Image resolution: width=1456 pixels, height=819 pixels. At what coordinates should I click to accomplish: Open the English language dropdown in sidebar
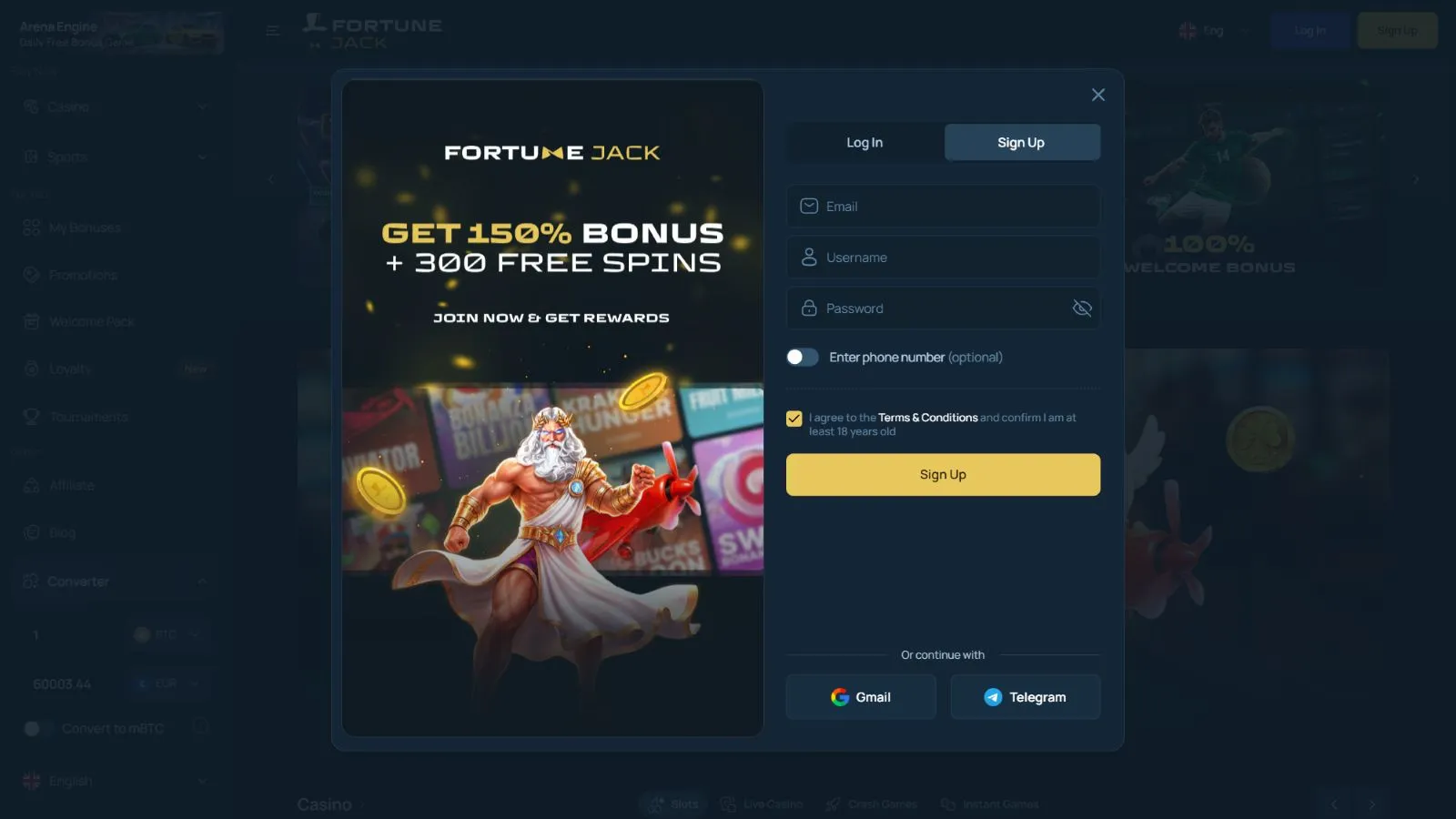pyautogui.click(x=116, y=781)
